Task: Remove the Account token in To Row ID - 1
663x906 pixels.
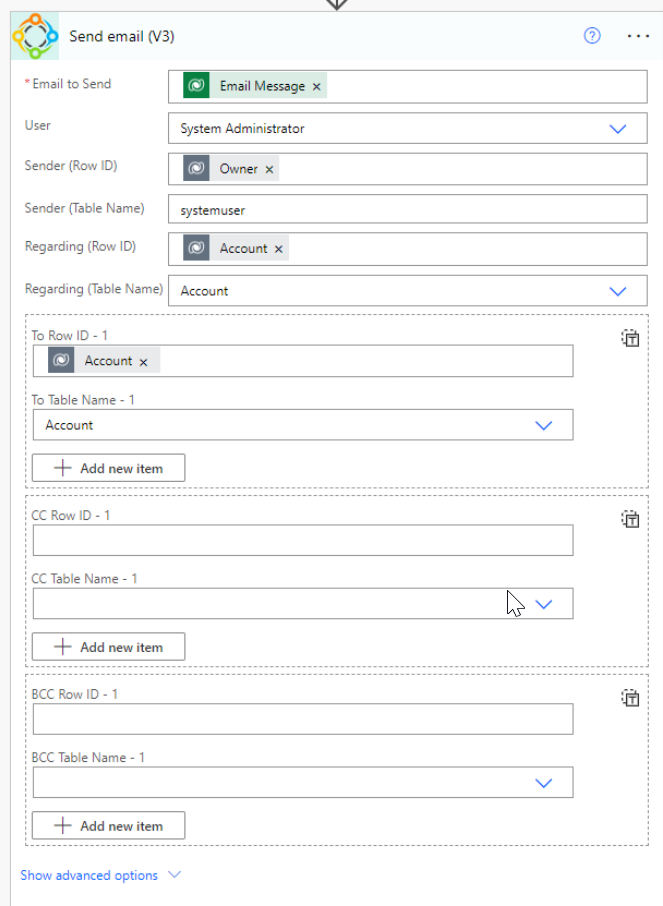Action: click(143, 362)
